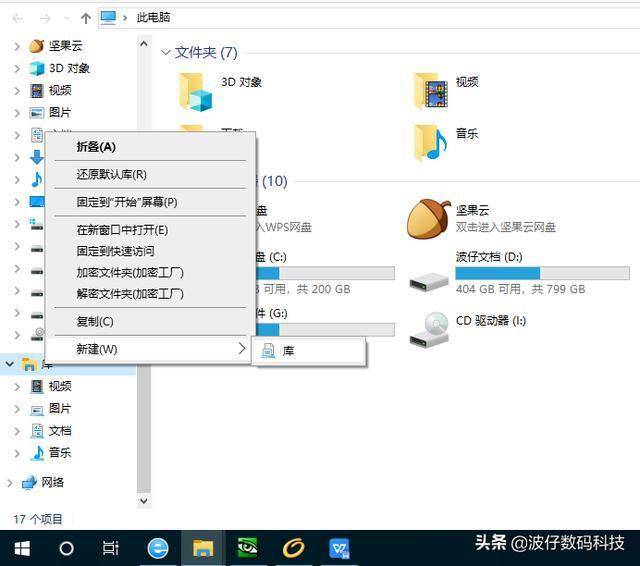Screen dimensions: 640x566
Task: Expand the 网络 tree node
Action: [x=9, y=483]
